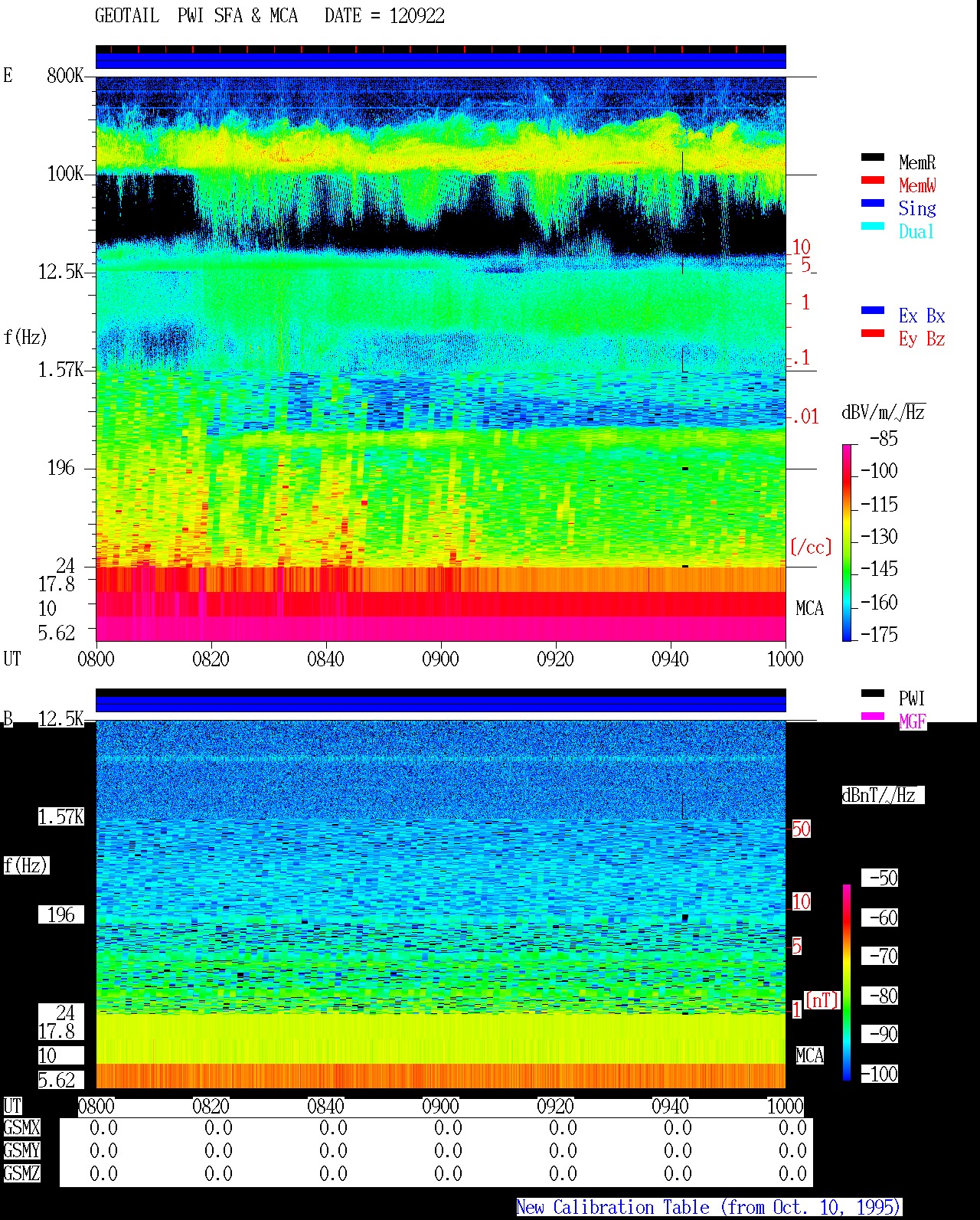Click the dBnT/√Hz magnetic color scale bar
The height and width of the screenshot is (1220, 980).
[x=847, y=983]
